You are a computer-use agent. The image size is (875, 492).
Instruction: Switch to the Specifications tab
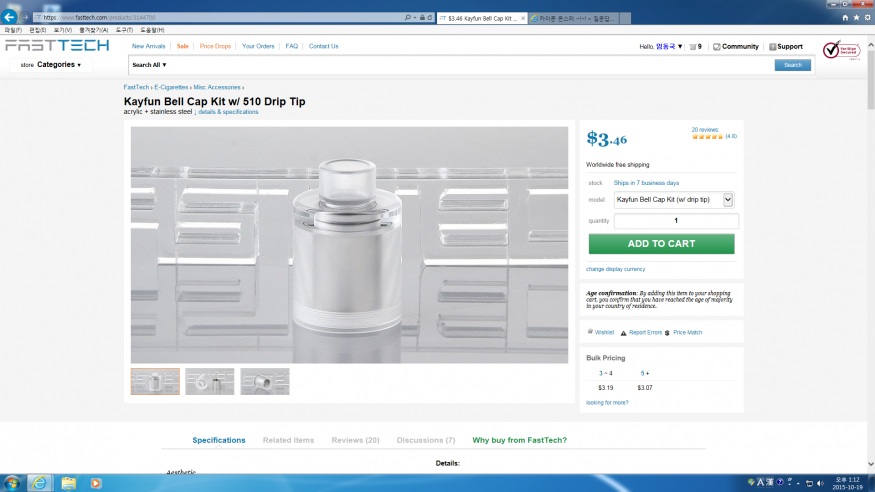[219, 440]
